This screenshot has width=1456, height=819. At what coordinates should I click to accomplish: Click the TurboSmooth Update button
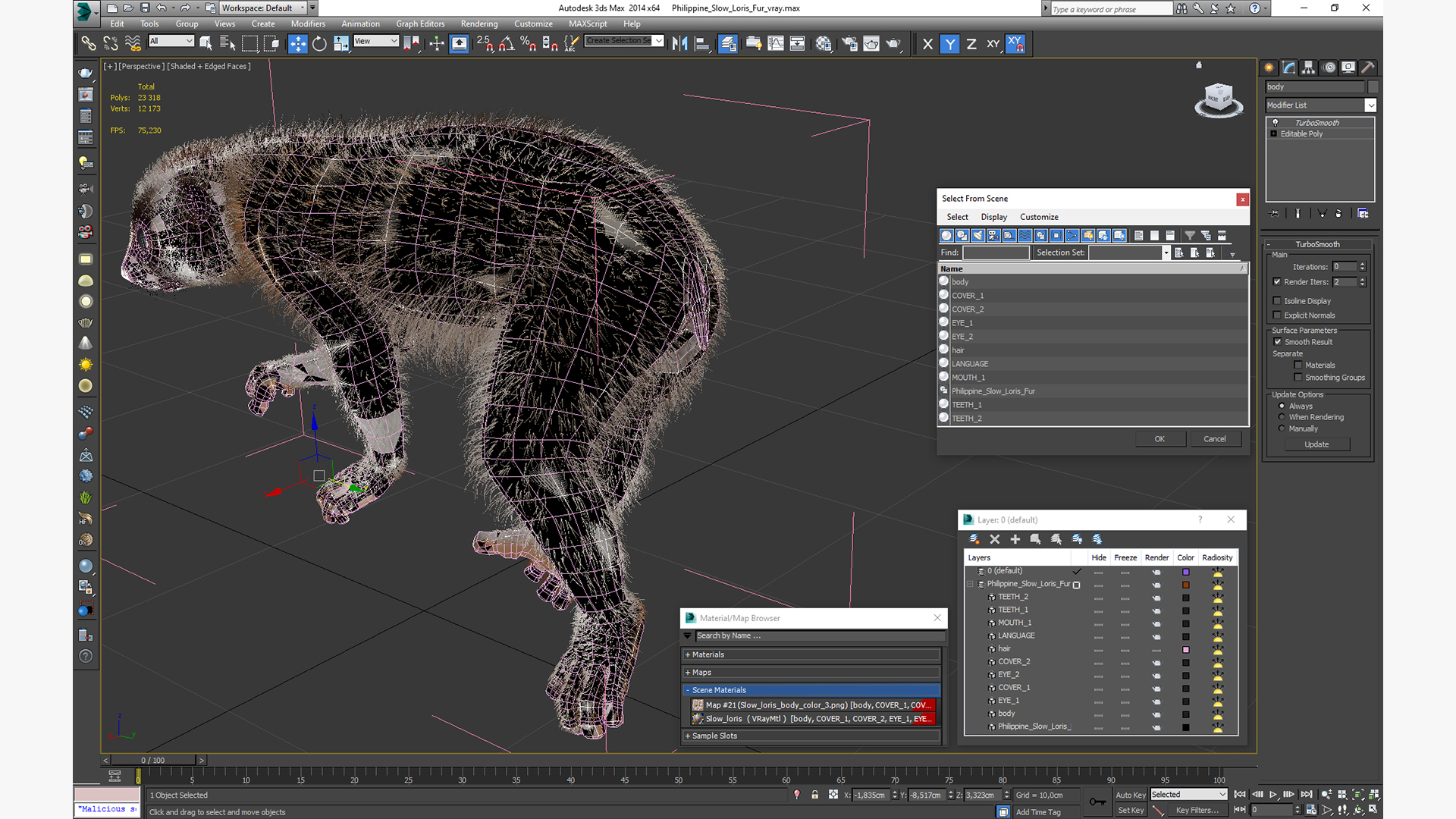coord(1316,444)
